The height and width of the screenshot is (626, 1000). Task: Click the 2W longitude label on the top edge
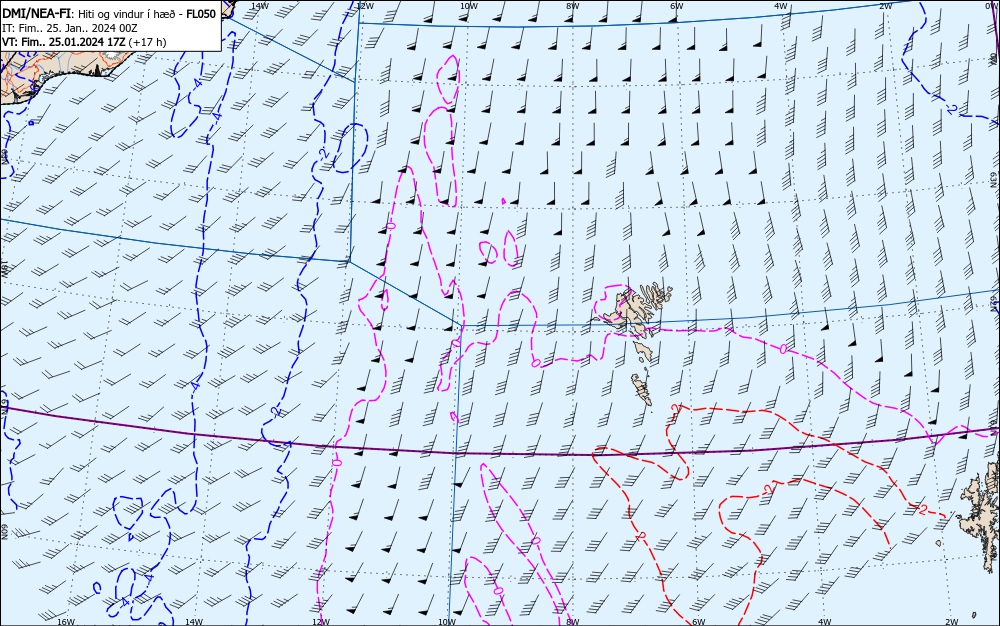coord(885,6)
